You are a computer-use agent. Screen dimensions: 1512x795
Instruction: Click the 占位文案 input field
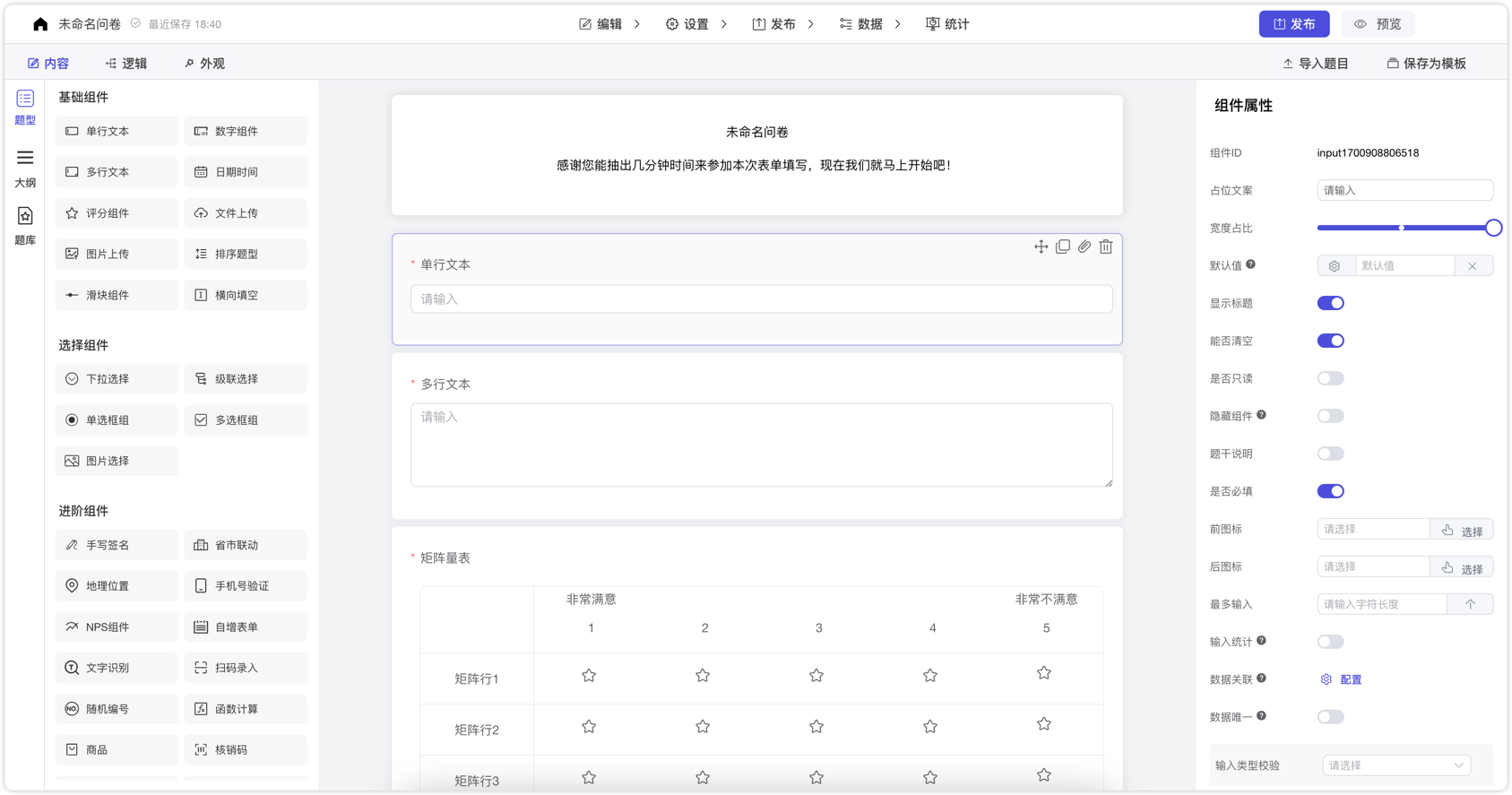point(1405,190)
